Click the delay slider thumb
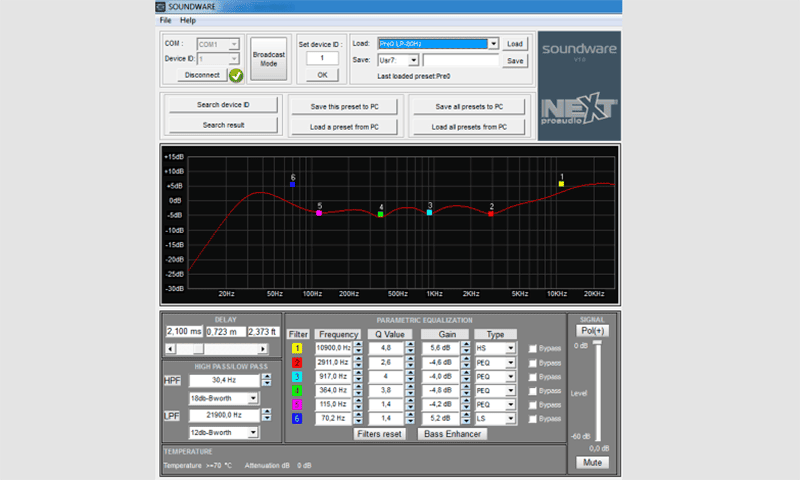This screenshot has width=800, height=480. tap(198, 349)
